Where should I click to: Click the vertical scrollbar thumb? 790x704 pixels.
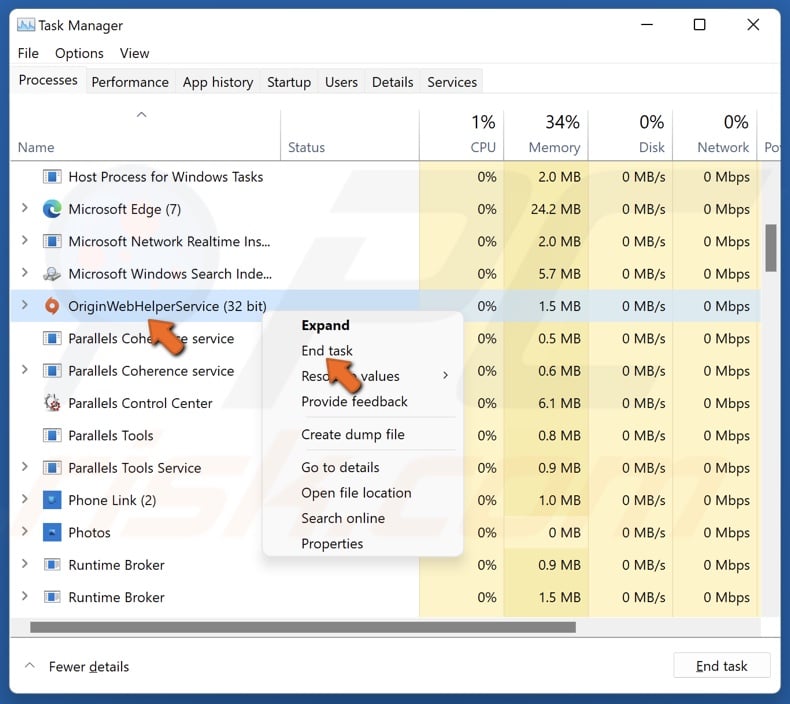770,248
